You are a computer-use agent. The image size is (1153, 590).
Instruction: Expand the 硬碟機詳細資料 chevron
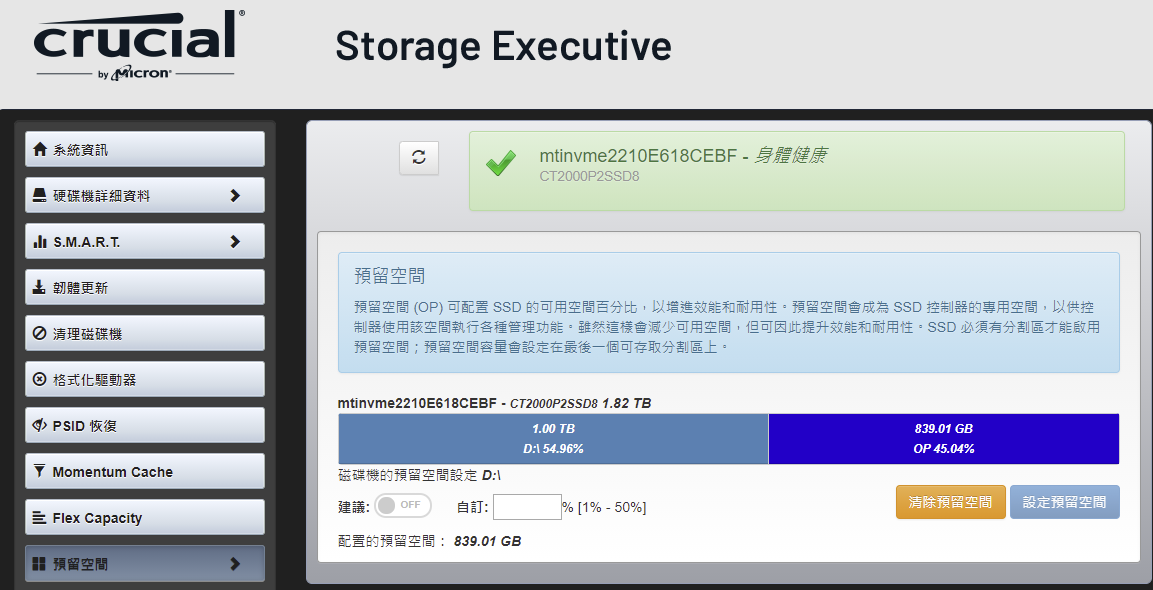point(235,196)
